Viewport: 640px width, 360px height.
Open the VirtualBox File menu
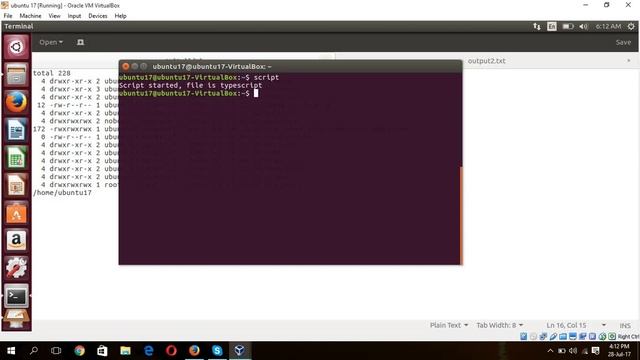(x=8, y=16)
